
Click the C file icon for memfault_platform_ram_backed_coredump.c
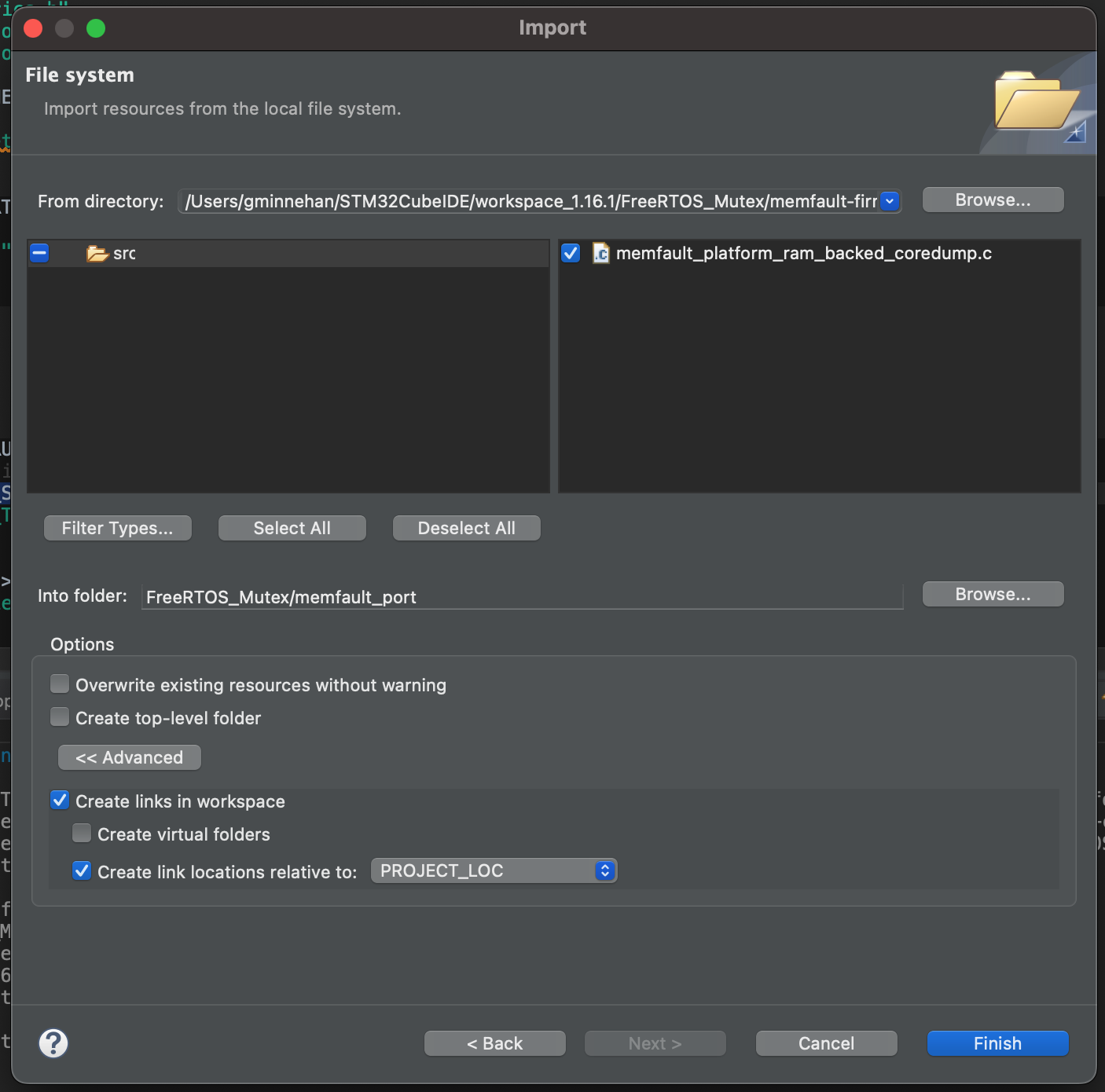600,254
